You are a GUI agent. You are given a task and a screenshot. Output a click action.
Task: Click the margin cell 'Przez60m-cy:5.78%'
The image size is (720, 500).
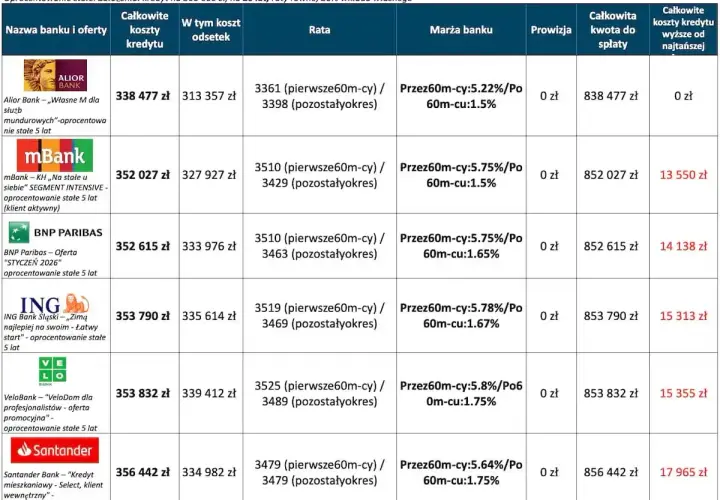pos(461,316)
